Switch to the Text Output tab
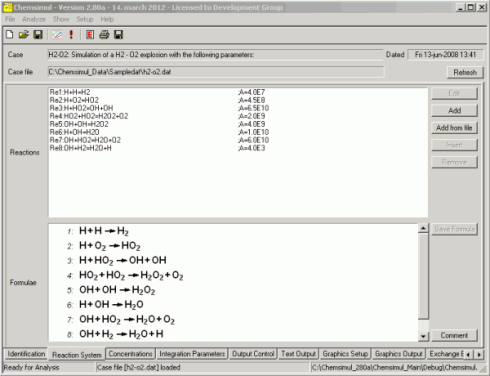This screenshot has height=376, width=490. point(298,354)
